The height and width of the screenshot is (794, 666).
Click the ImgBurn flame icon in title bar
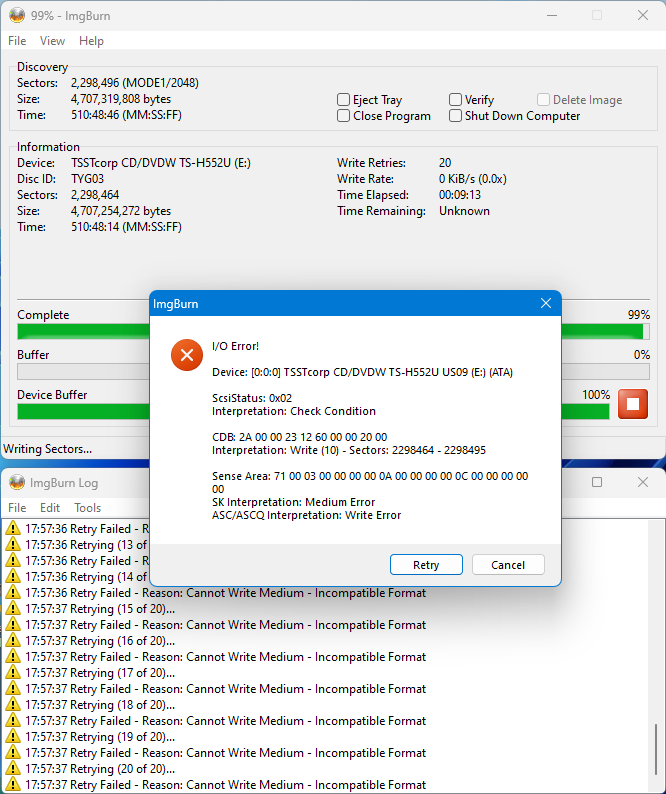[17, 16]
